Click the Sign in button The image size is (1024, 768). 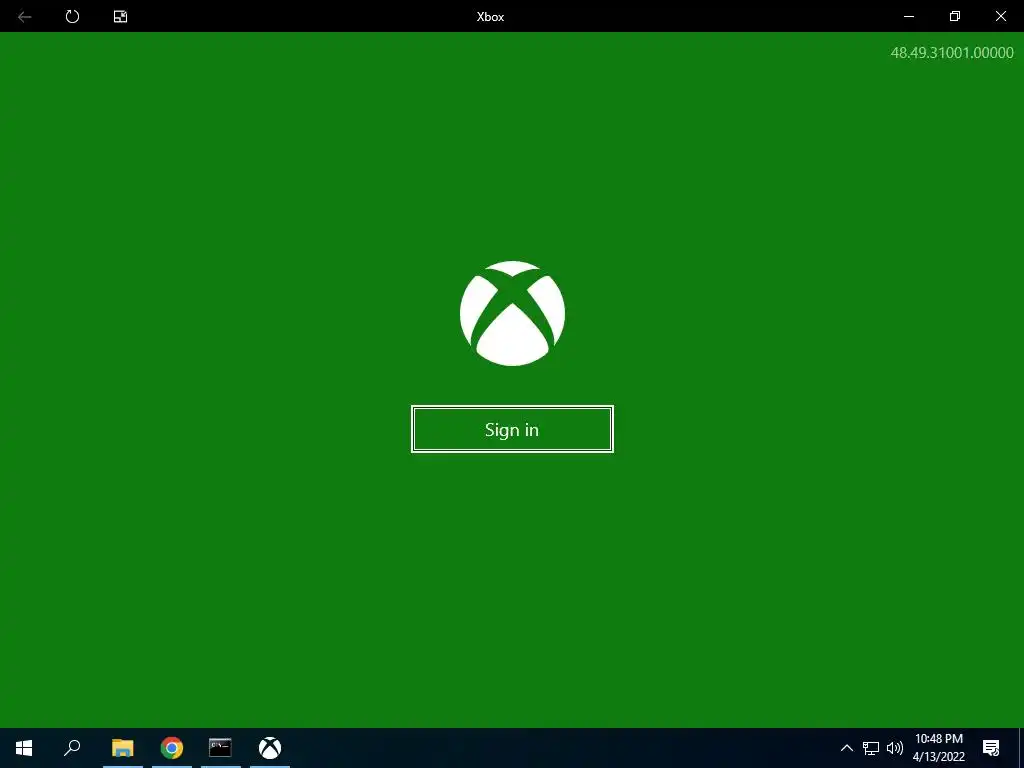coord(512,429)
